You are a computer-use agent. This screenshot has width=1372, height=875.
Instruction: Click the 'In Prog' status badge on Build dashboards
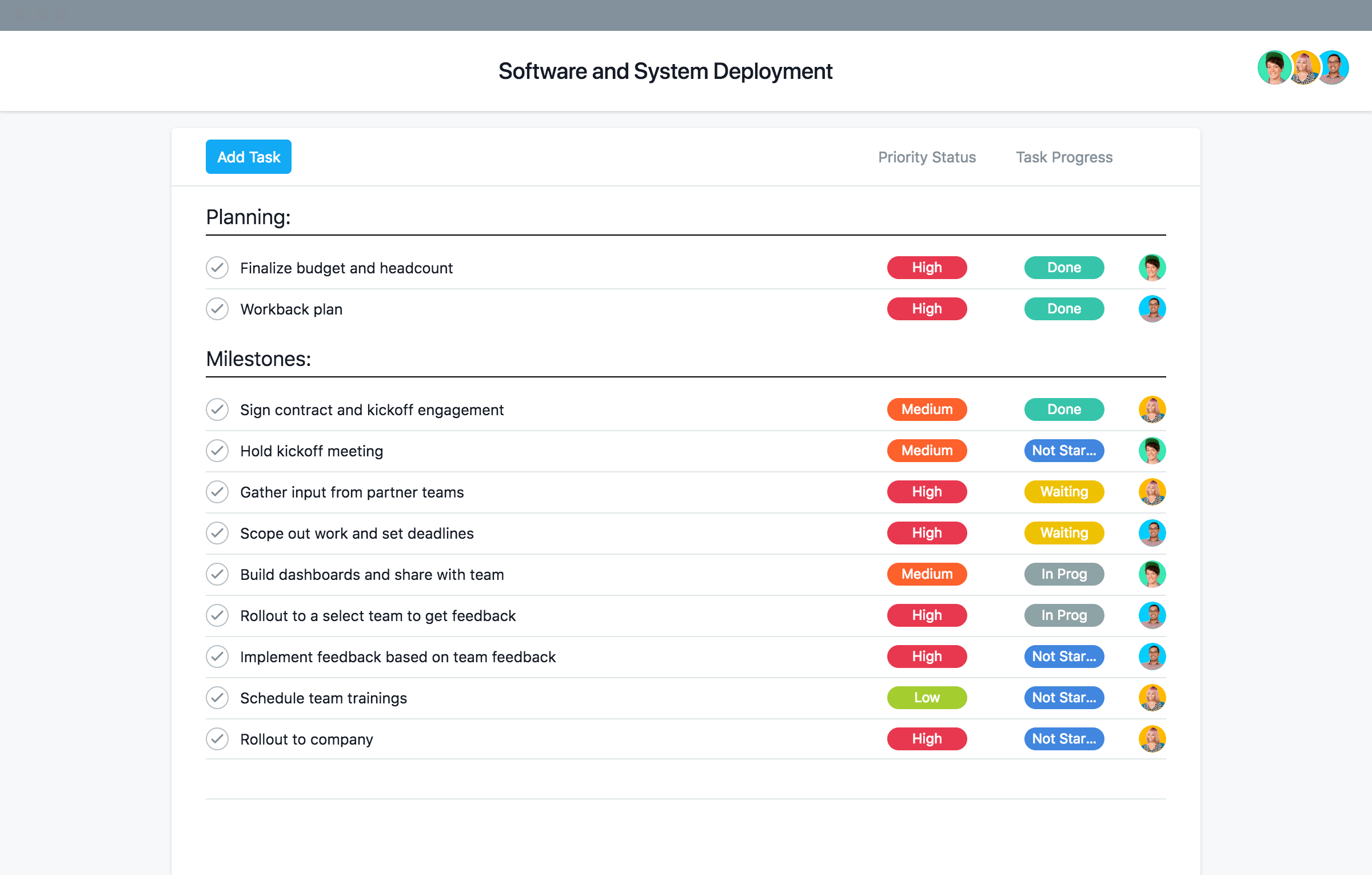point(1064,575)
